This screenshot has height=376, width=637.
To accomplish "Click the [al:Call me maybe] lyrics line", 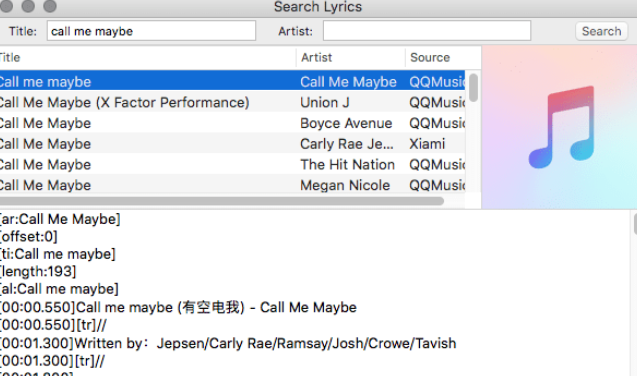I will (59, 289).
